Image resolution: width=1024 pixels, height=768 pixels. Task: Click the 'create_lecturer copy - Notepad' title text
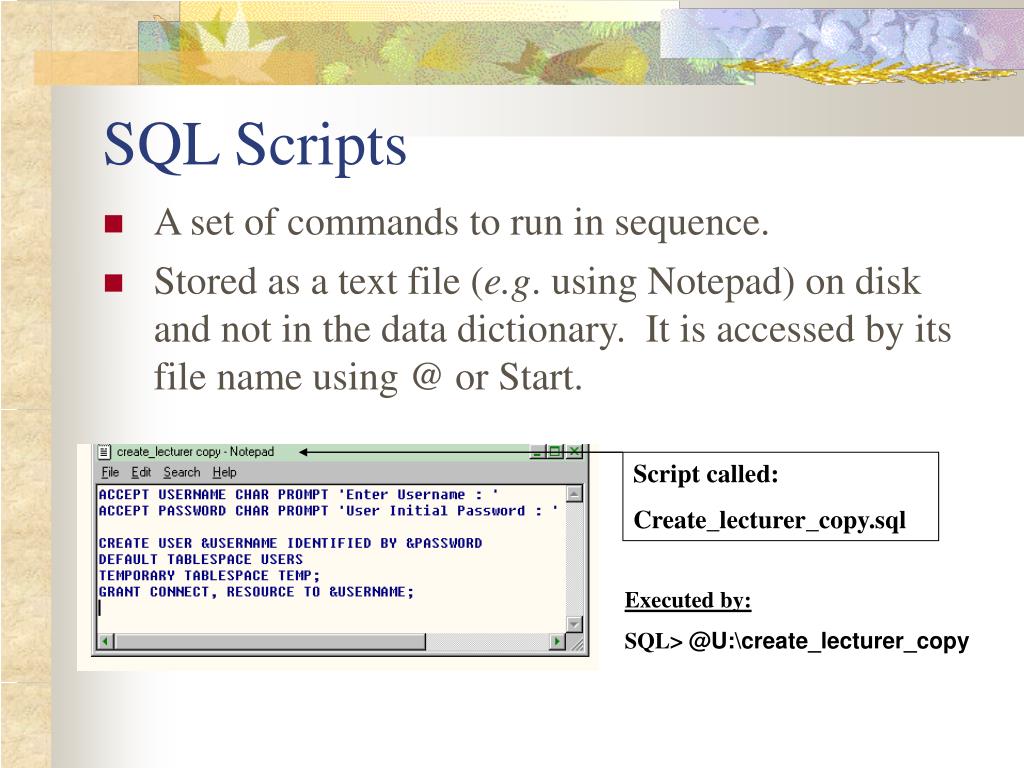pos(195,451)
